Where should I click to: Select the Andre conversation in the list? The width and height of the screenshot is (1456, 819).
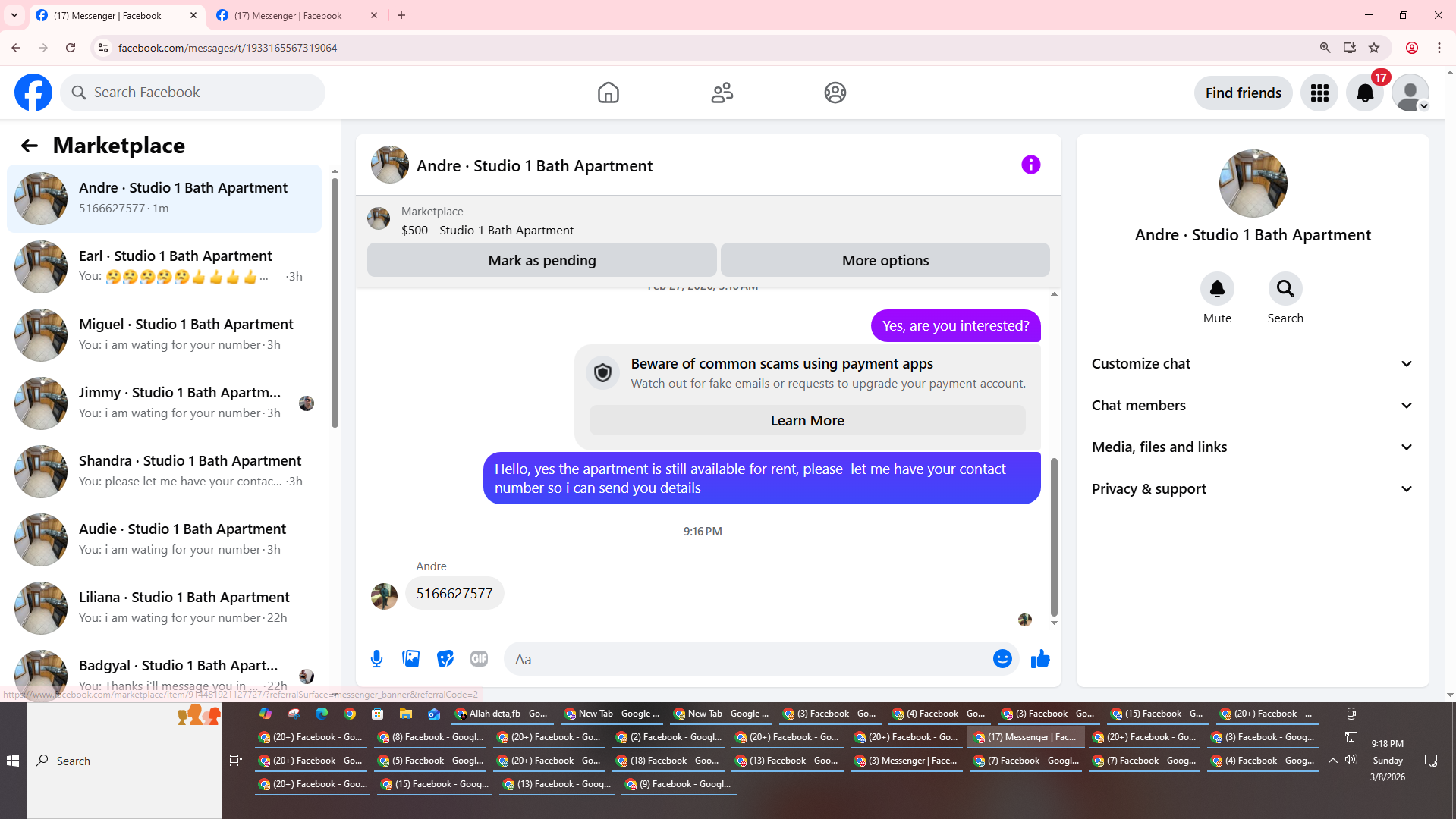coord(165,199)
